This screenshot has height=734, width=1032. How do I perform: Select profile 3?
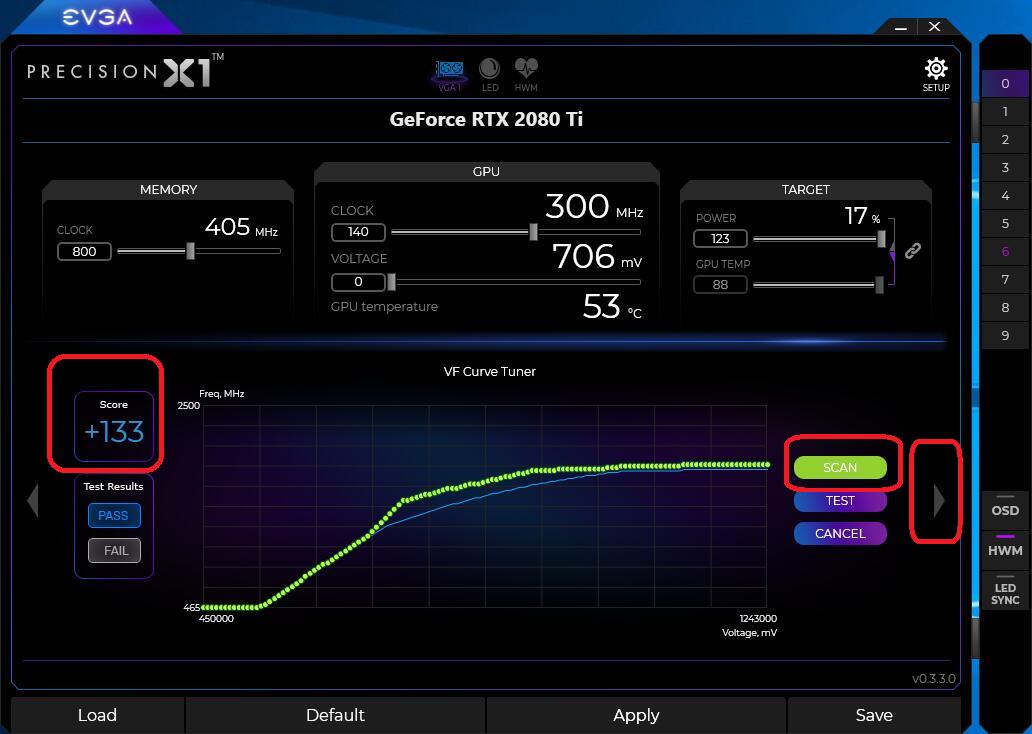[1005, 167]
